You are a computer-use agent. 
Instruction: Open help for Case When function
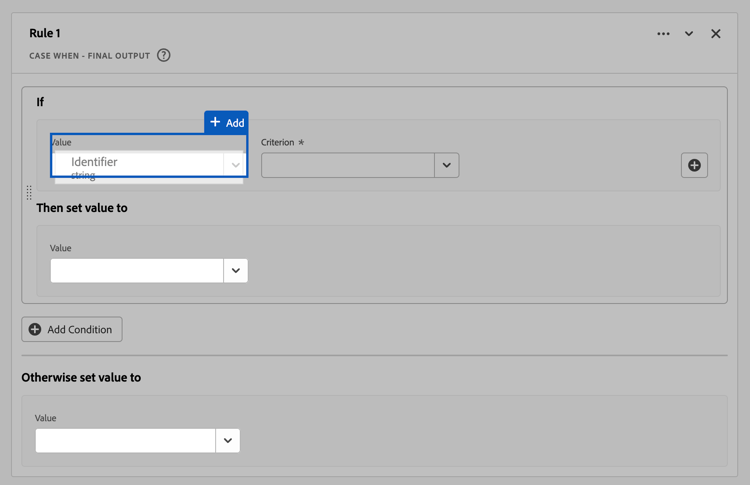(x=164, y=55)
